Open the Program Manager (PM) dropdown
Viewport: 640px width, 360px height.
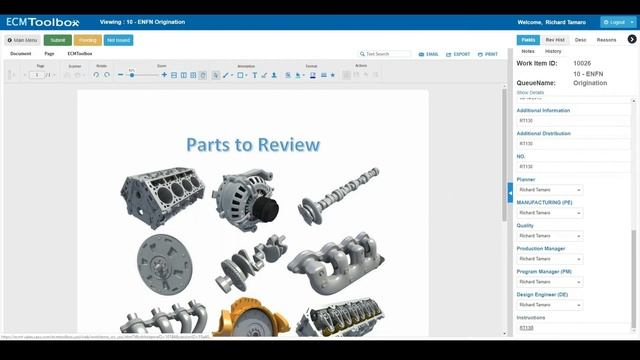[x=549, y=282]
